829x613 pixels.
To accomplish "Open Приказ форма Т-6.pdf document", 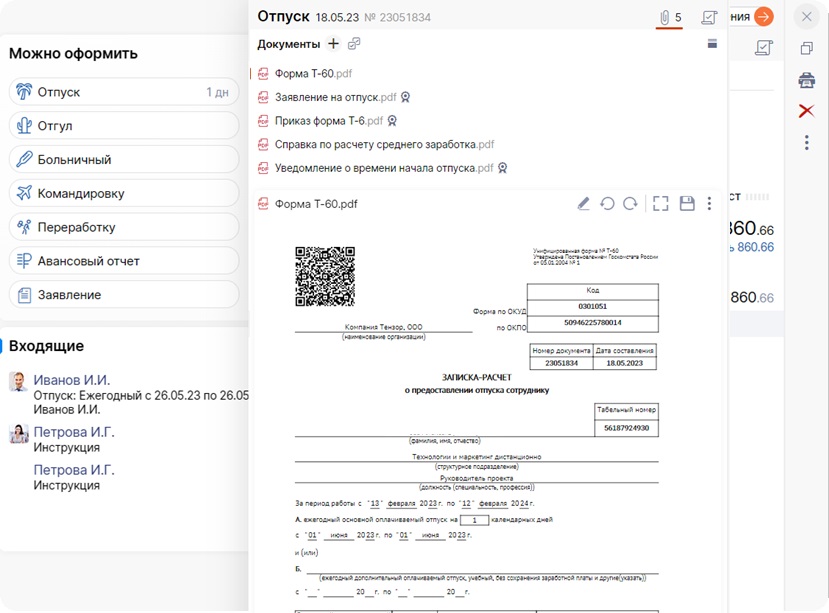I will 329,121.
